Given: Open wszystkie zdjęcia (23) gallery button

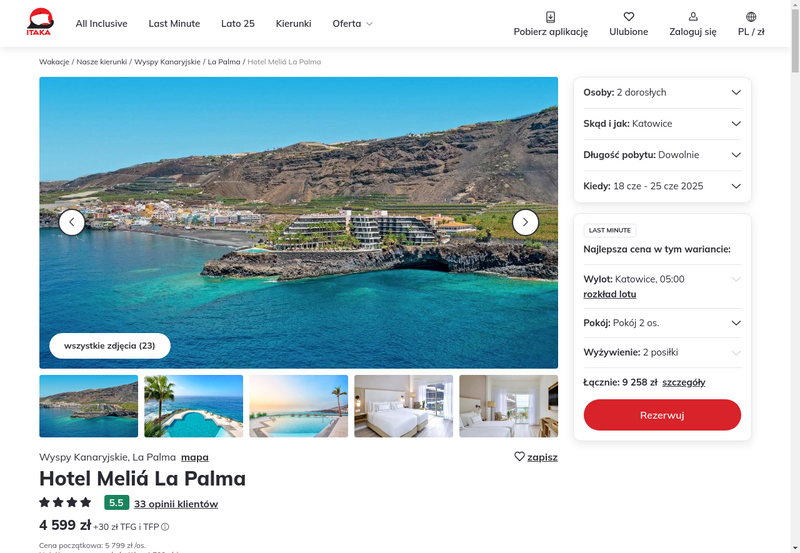Looking at the screenshot, I should [110, 345].
